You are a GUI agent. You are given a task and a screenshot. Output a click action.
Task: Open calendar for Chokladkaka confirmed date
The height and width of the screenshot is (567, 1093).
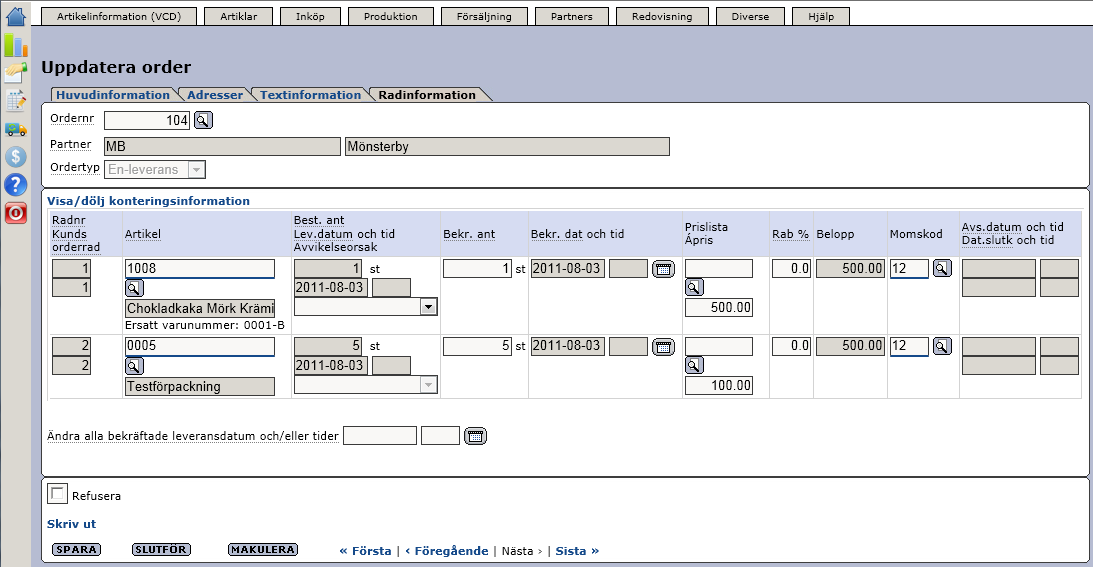click(x=664, y=269)
